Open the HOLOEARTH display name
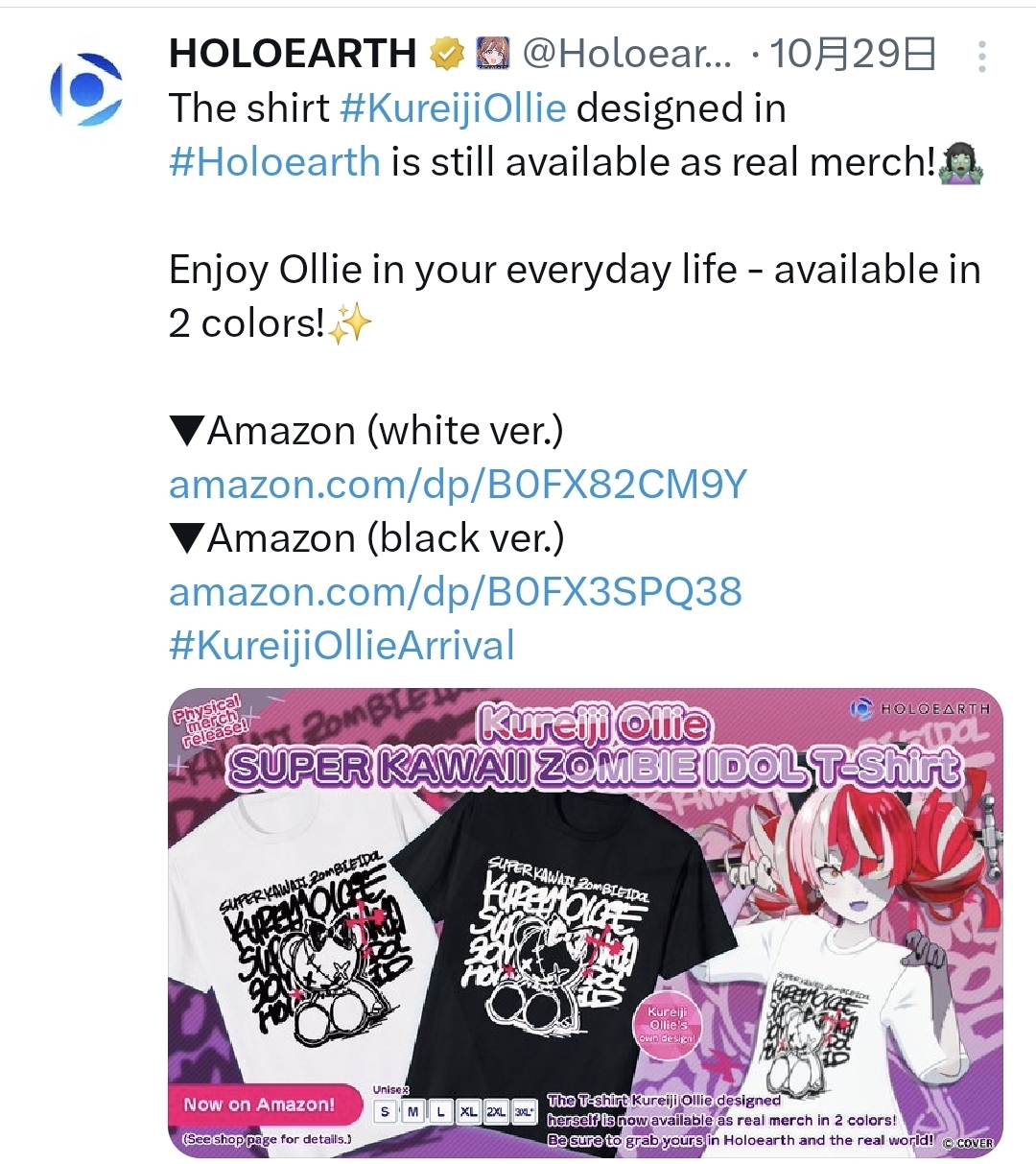Image resolution: width=1036 pixels, height=1164 pixels. click(x=293, y=55)
